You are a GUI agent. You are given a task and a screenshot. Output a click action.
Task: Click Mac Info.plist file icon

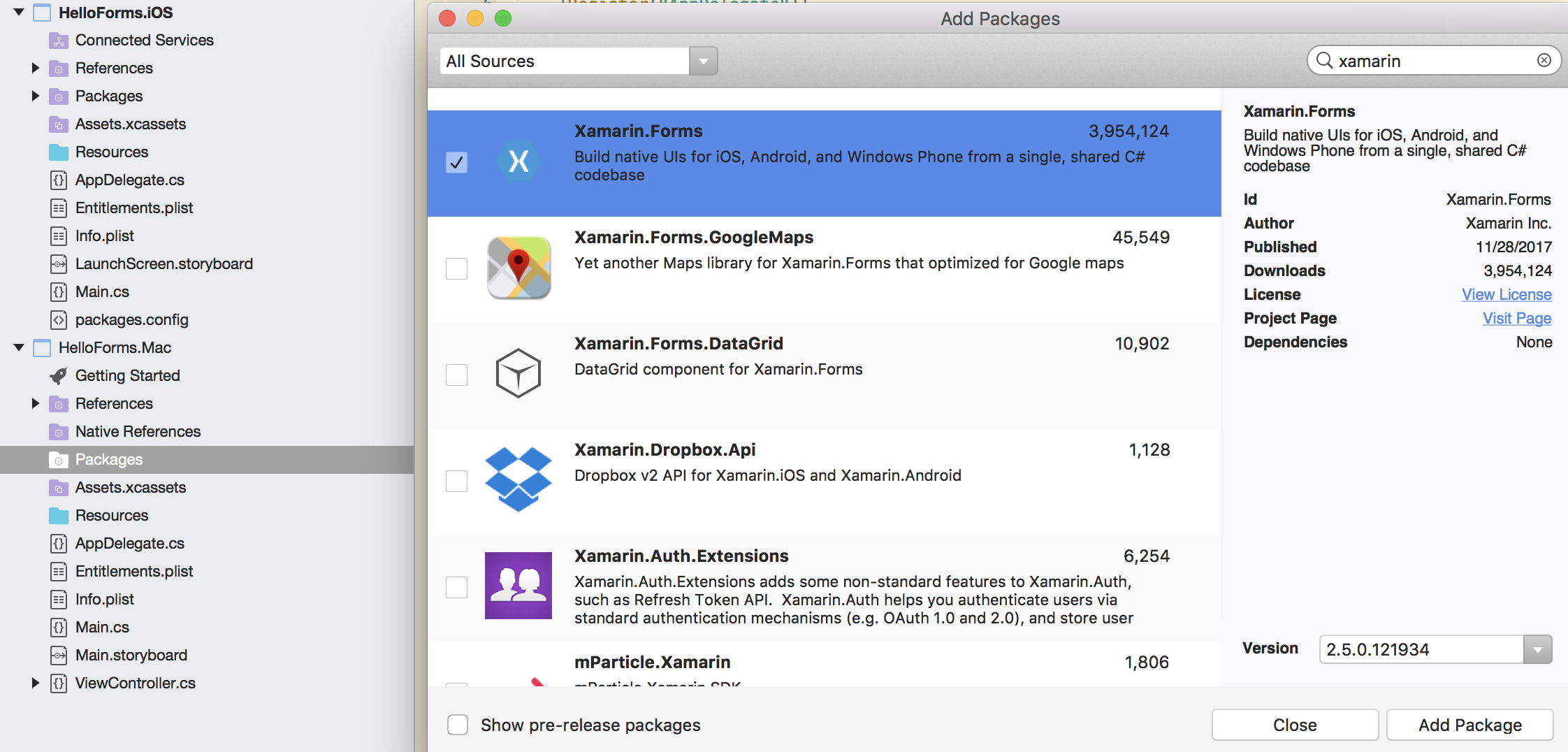coord(59,600)
